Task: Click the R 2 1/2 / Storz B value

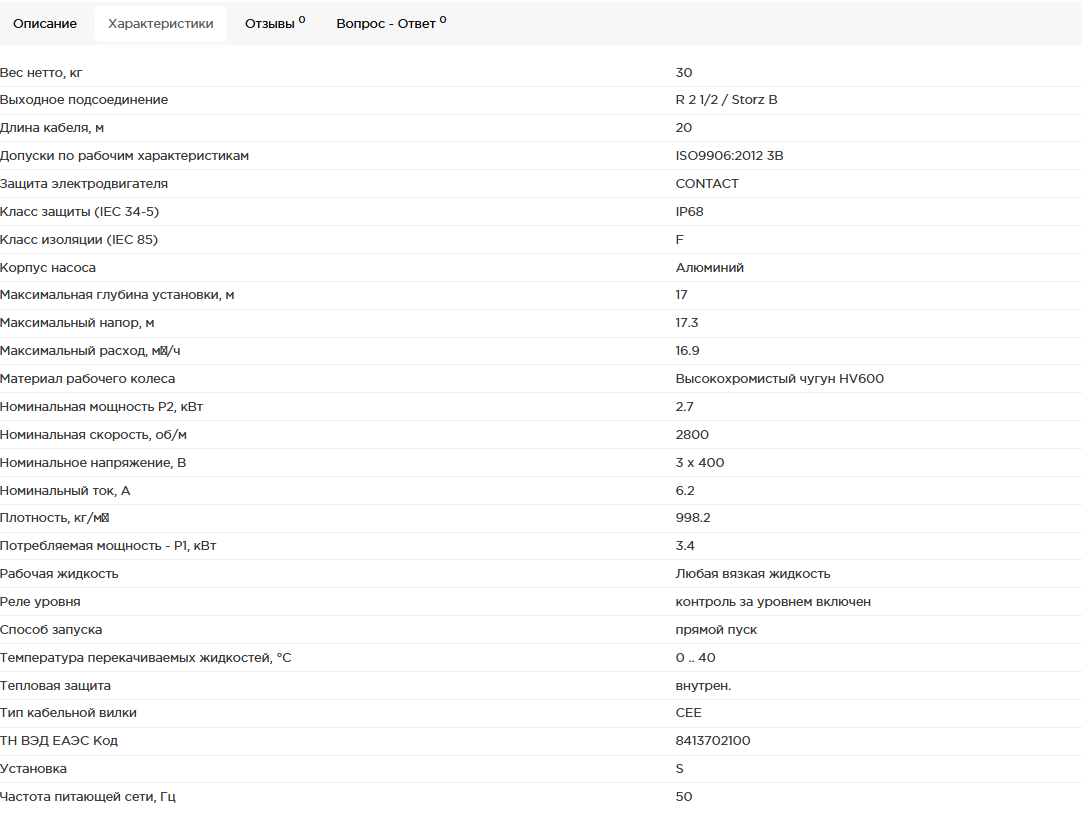Action: point(727,100)
